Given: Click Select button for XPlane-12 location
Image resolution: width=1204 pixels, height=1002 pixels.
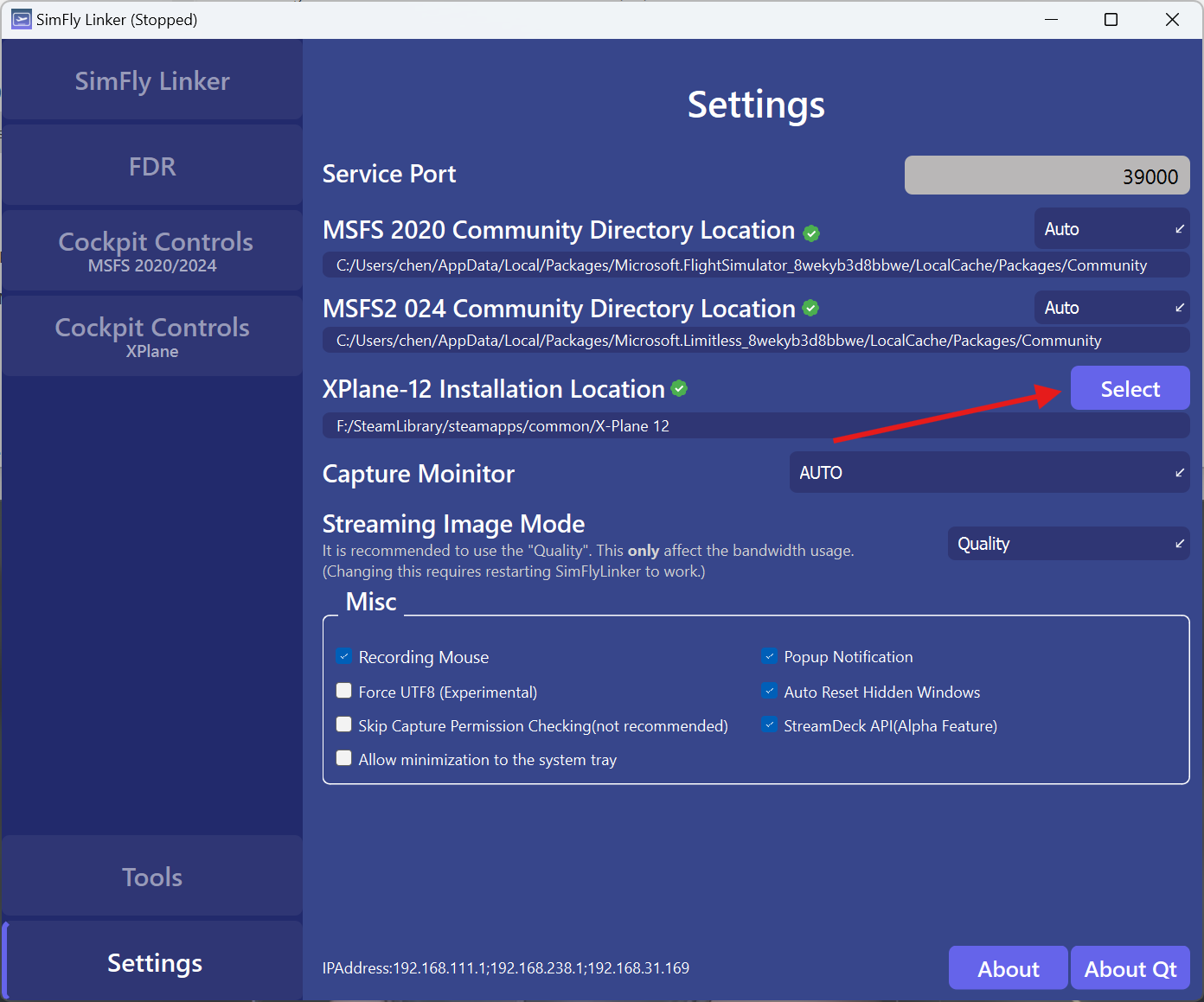Looking at the screenshot, I should point(1130,389).
